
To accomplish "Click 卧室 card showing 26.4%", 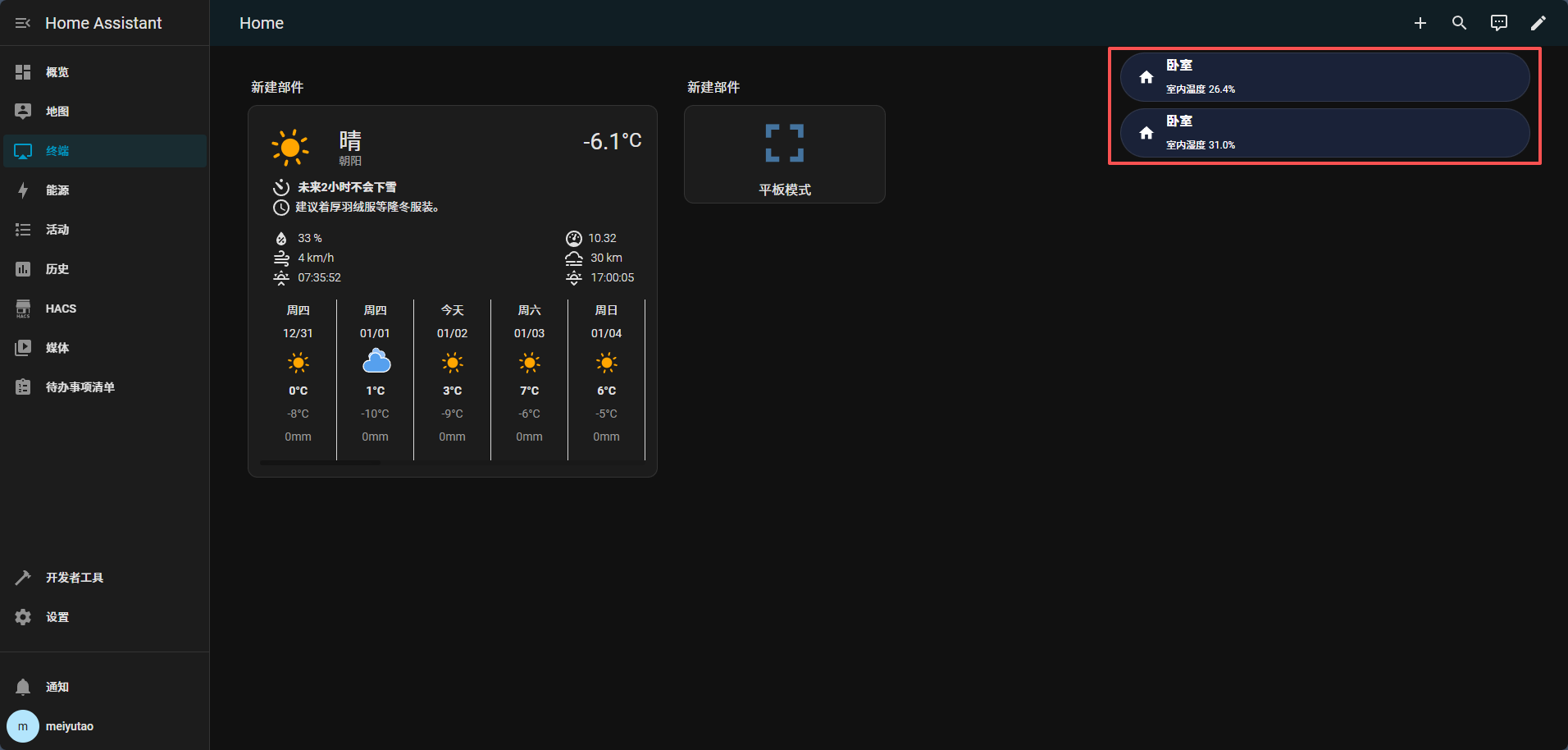I will point(1324,77).
